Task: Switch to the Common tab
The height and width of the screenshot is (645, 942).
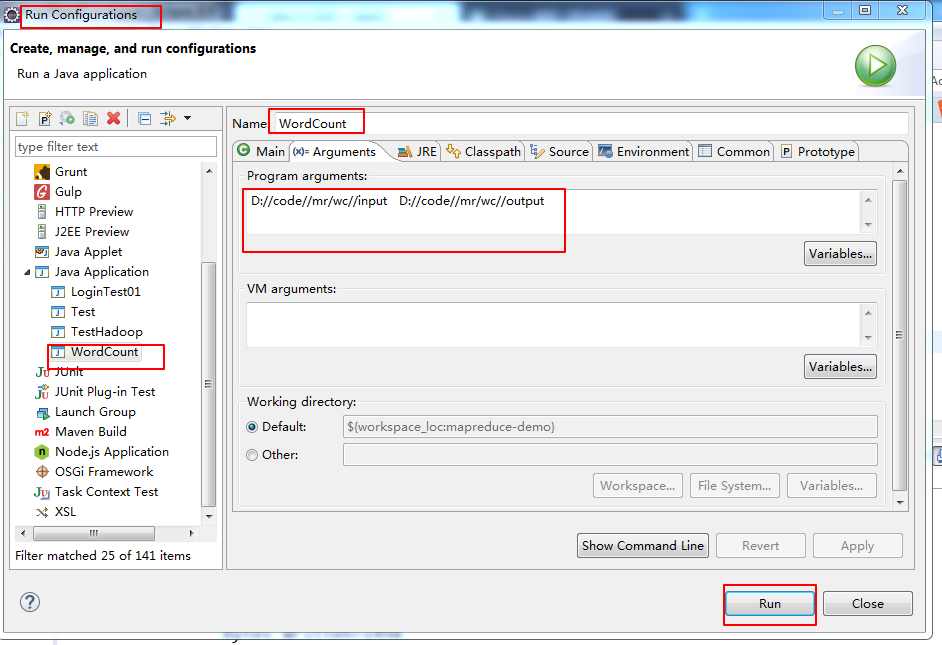Action: (x=734, y=151)
